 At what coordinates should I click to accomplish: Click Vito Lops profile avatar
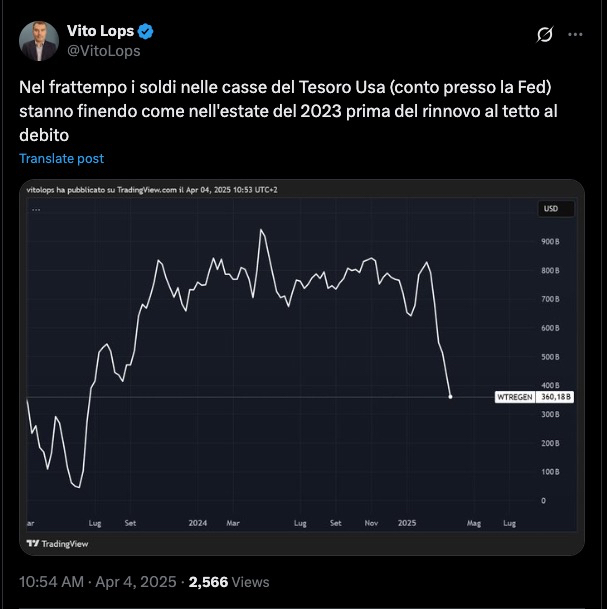click(38, 40)
